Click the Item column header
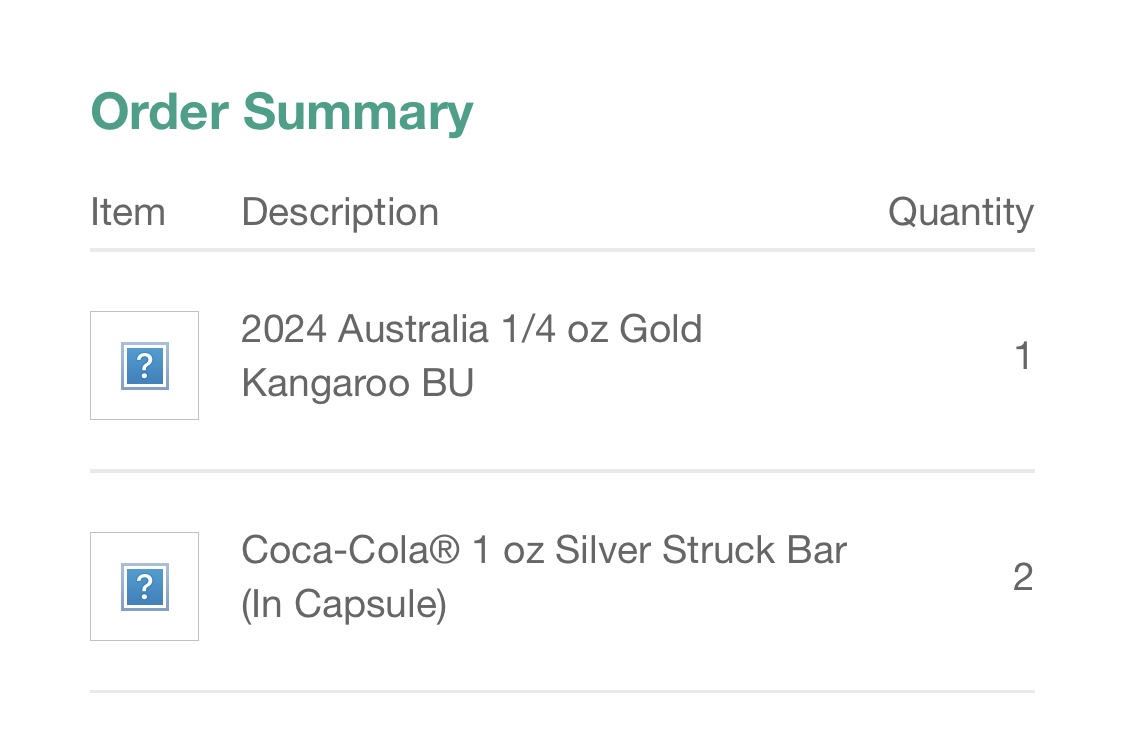 coord(128,212)
